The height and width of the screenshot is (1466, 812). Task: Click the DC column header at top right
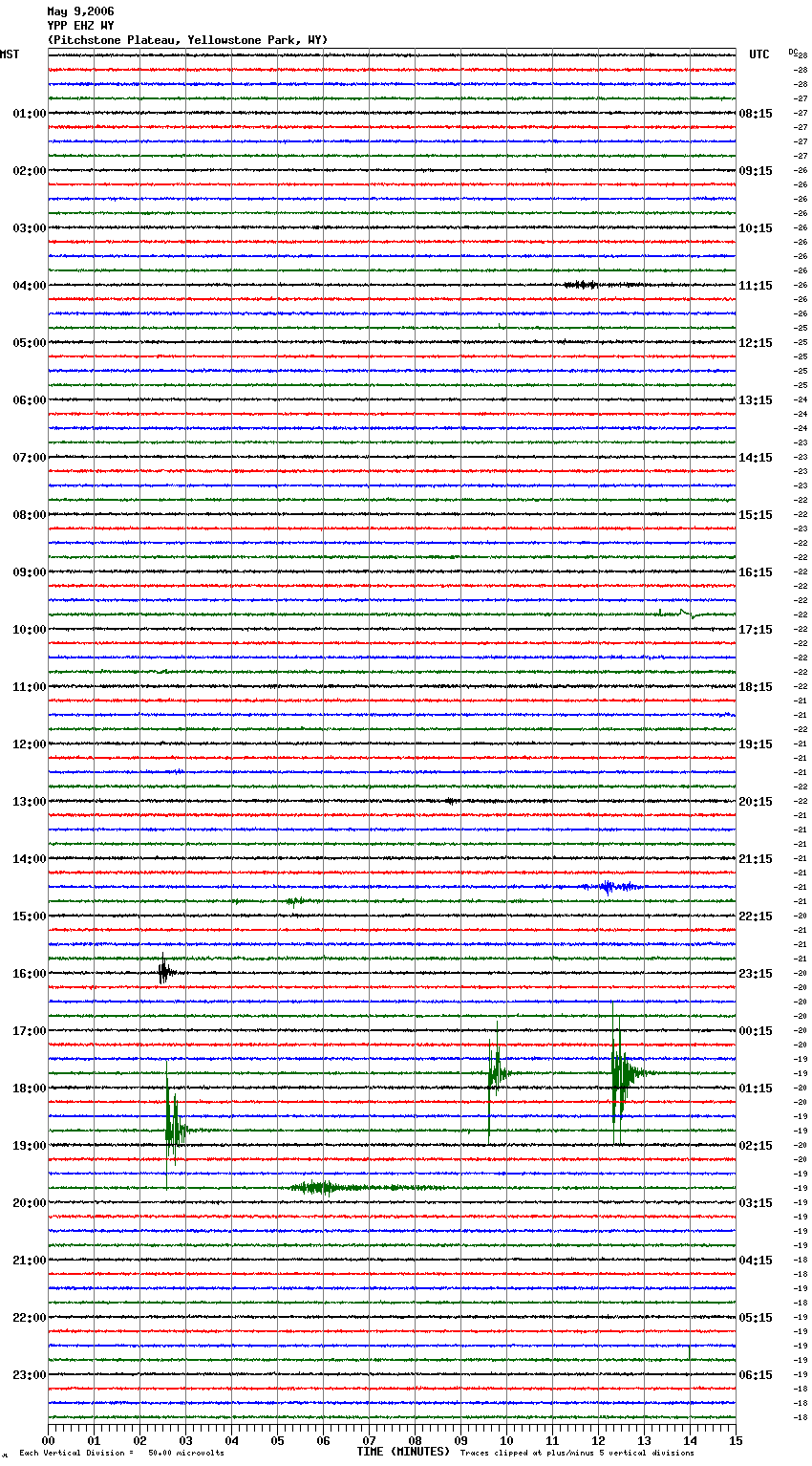793,51
